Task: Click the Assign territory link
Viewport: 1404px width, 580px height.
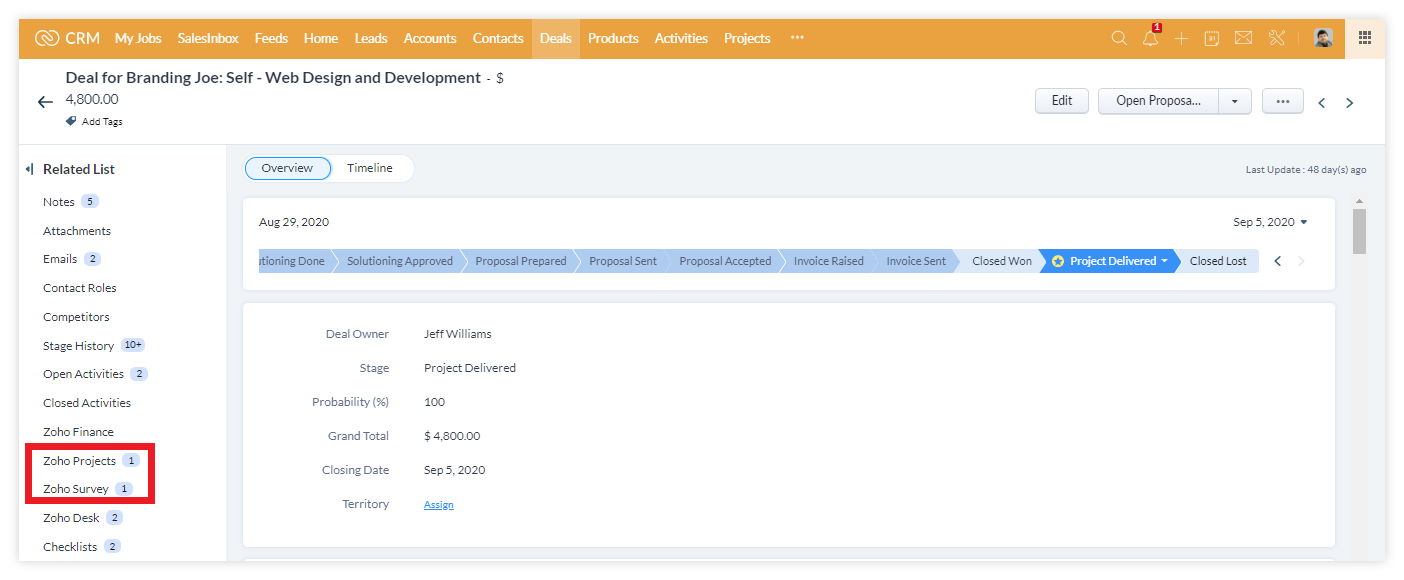Action: pos(438,505)
